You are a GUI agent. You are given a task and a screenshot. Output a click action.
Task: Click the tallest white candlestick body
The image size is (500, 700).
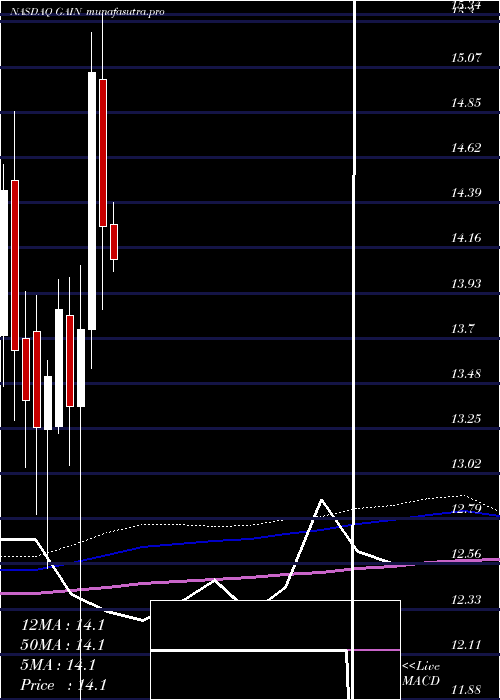tap(92, 201)
